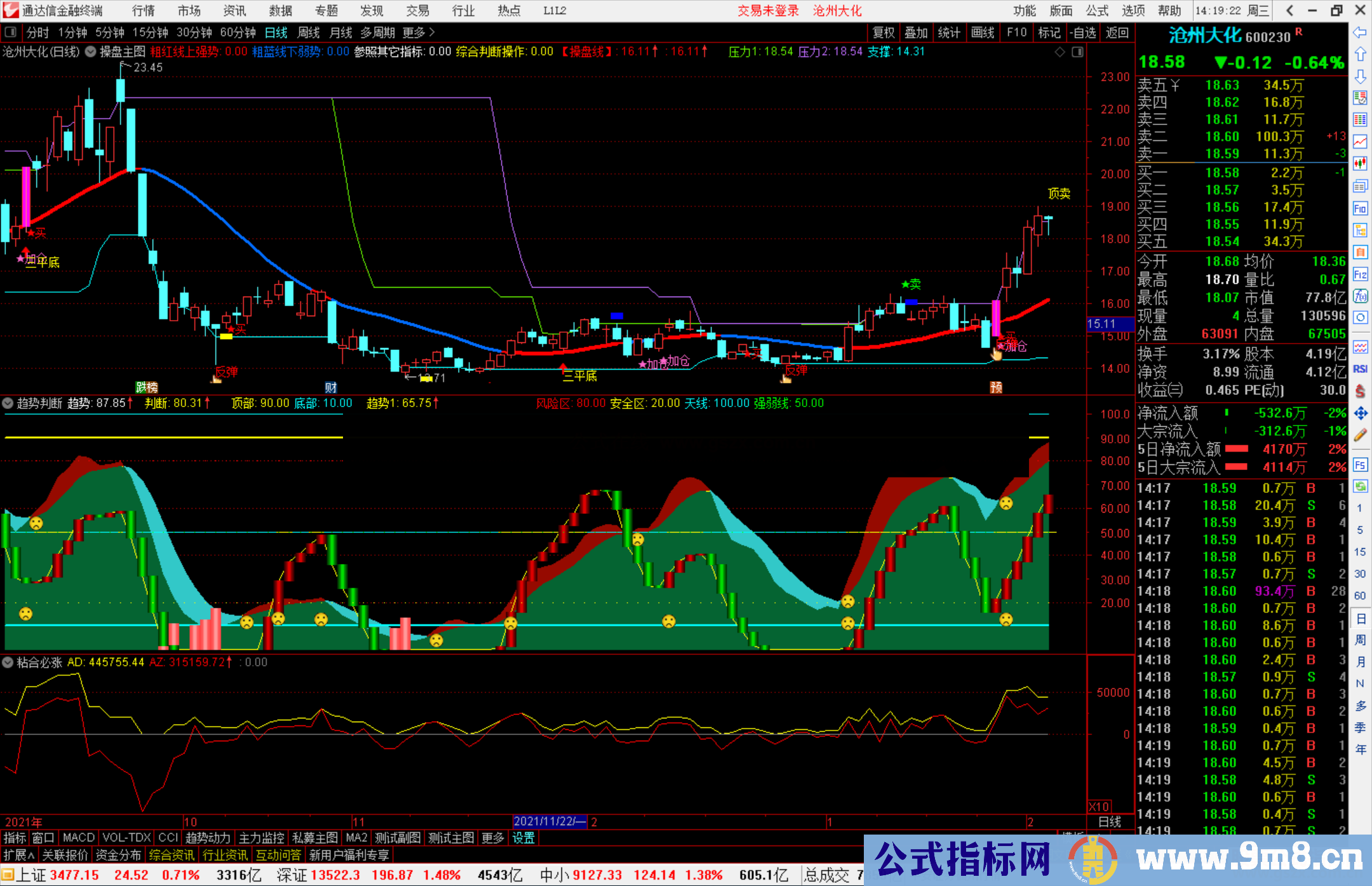1372x886 pixels.
Task: Click the f(x) formula sidebar icon
Action: [1360, 296]
